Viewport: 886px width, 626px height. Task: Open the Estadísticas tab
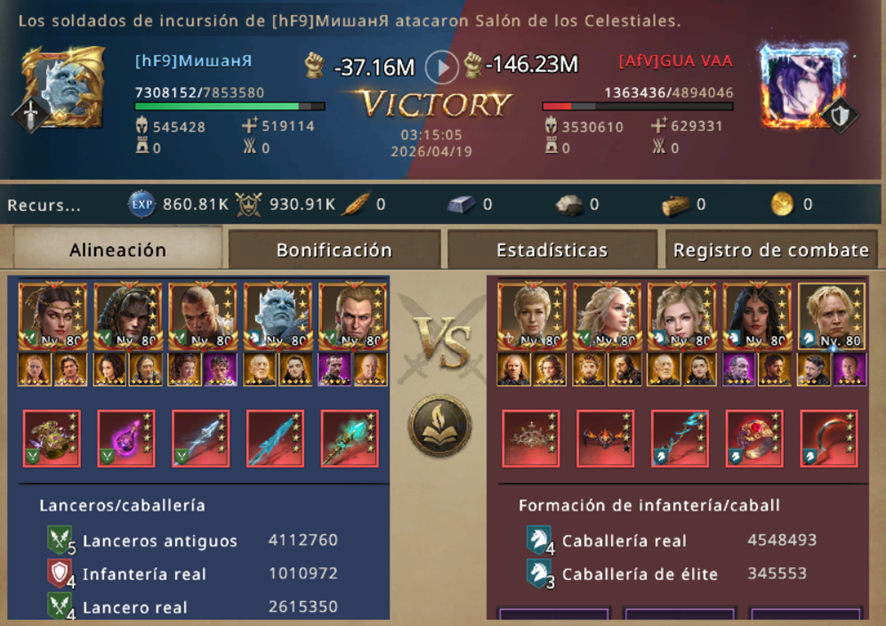pyautogui.click(x=552, y=250)
